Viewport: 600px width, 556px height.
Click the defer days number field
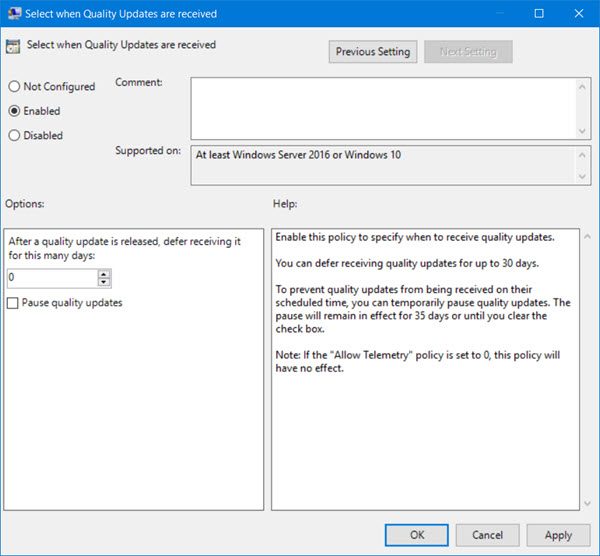coord(50,278)
